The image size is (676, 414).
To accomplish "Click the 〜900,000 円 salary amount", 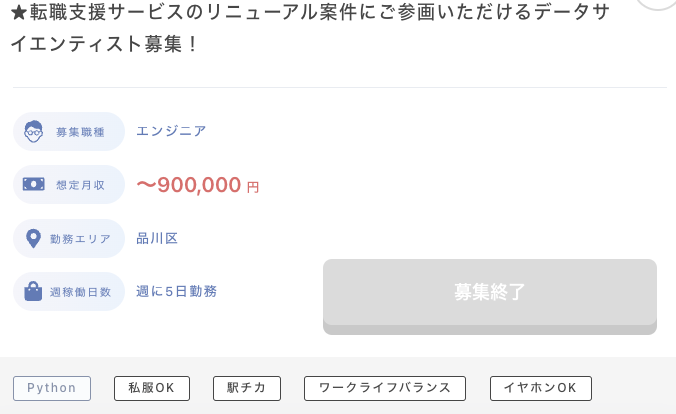I will [x=198, y=185].
